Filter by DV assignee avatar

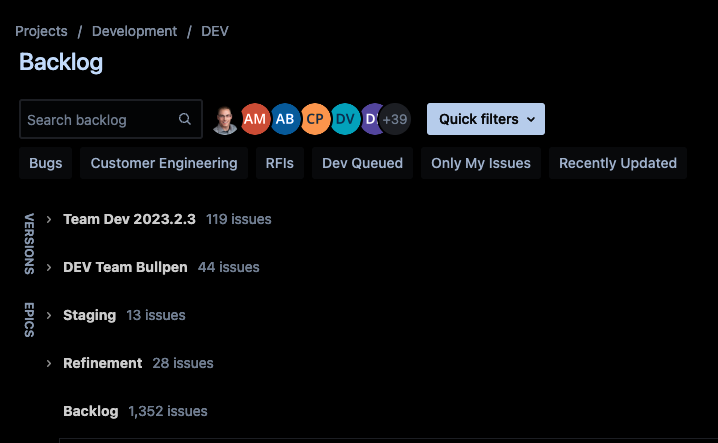coord(345,119)
